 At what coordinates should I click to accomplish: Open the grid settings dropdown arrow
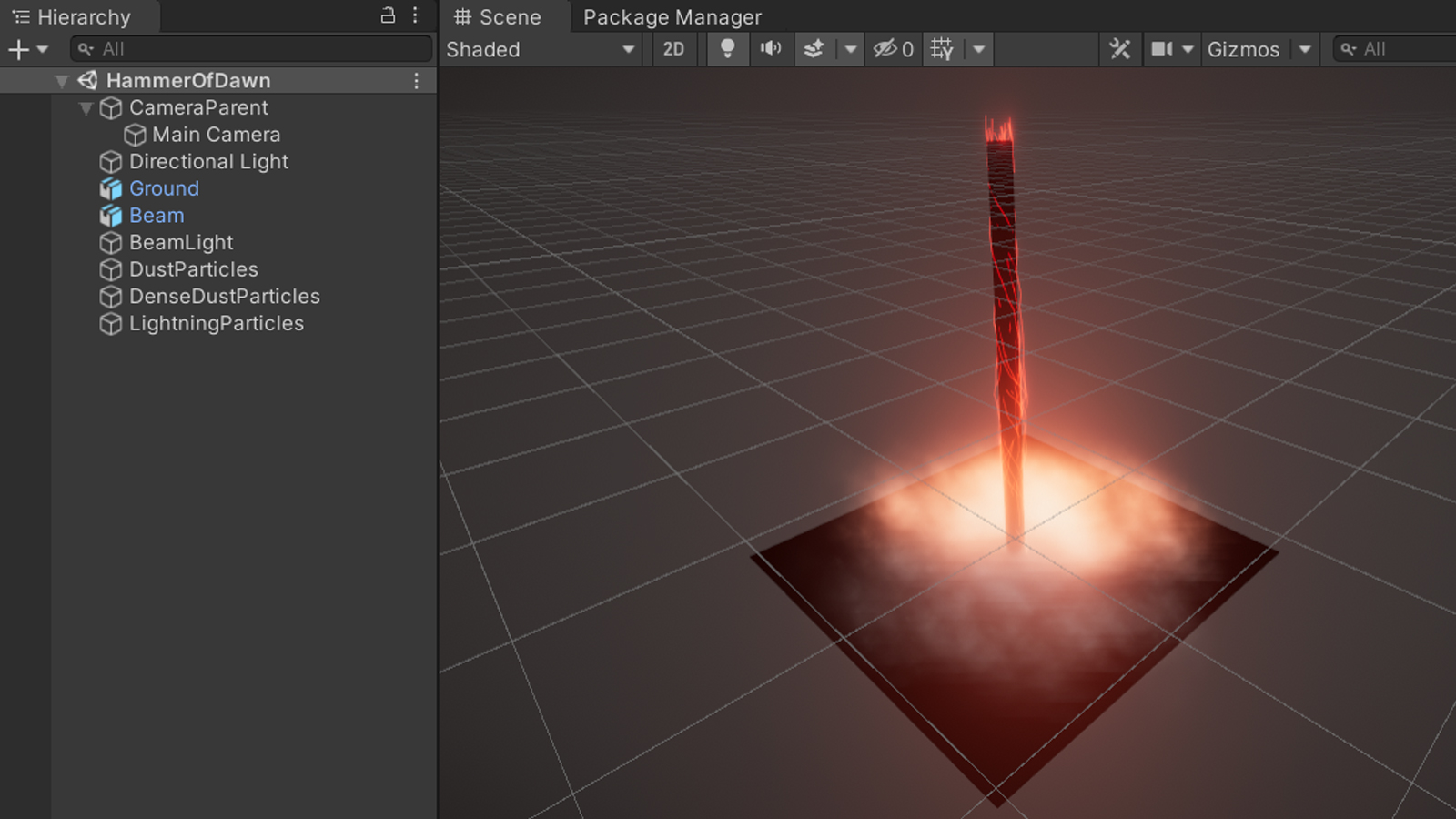point(978,50)
